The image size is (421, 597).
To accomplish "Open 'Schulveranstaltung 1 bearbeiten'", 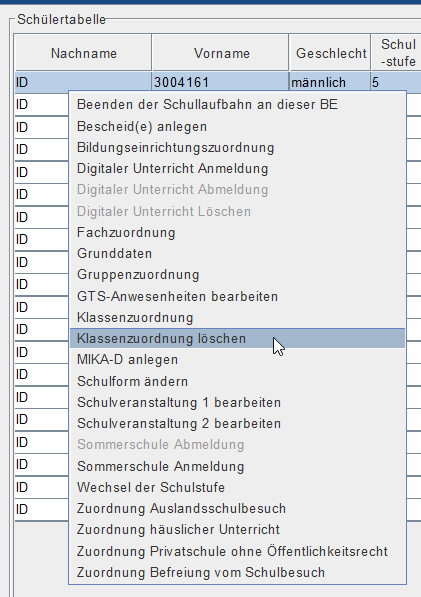I will (x=237, y=402).
